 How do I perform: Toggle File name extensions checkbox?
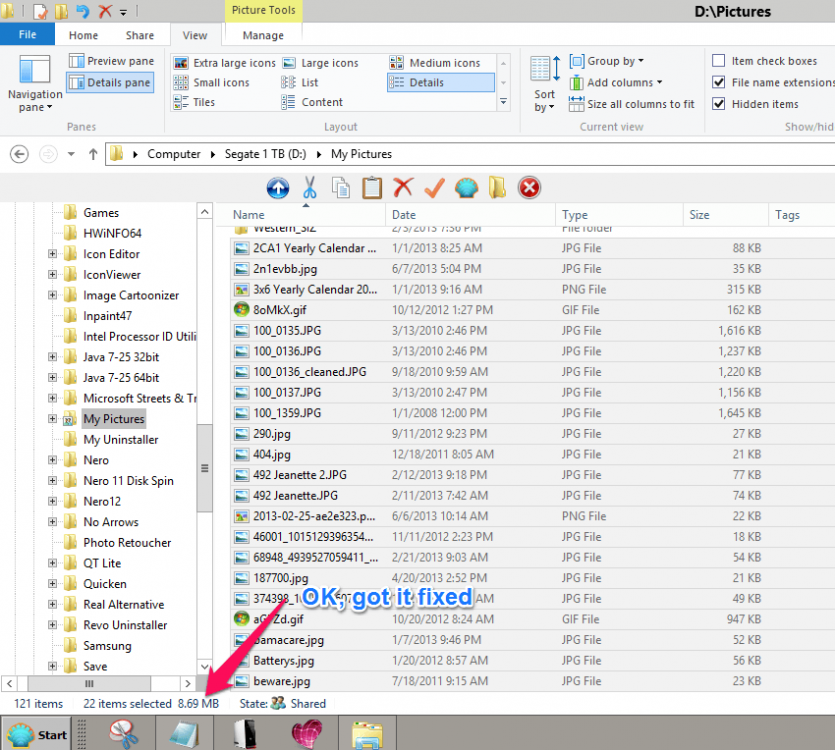(719, 83)
